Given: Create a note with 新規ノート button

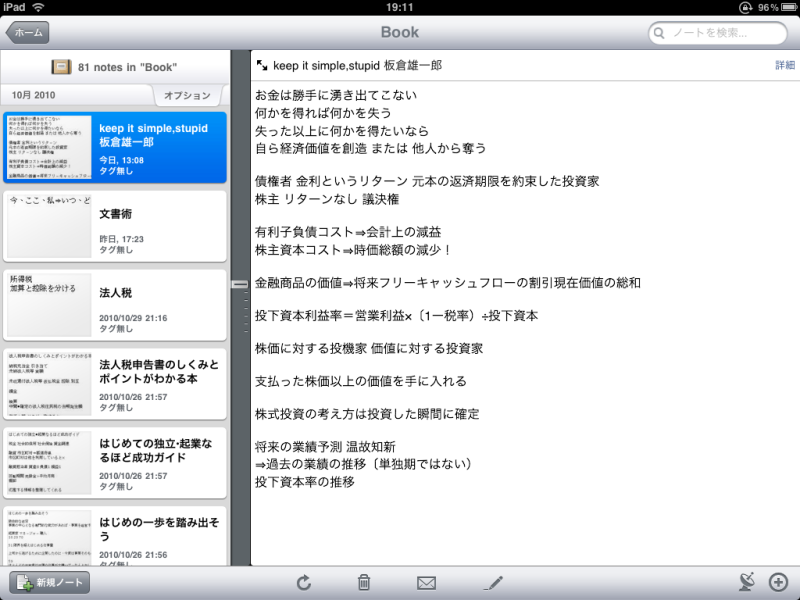Looking at the screenshot, I should point(49,582).
